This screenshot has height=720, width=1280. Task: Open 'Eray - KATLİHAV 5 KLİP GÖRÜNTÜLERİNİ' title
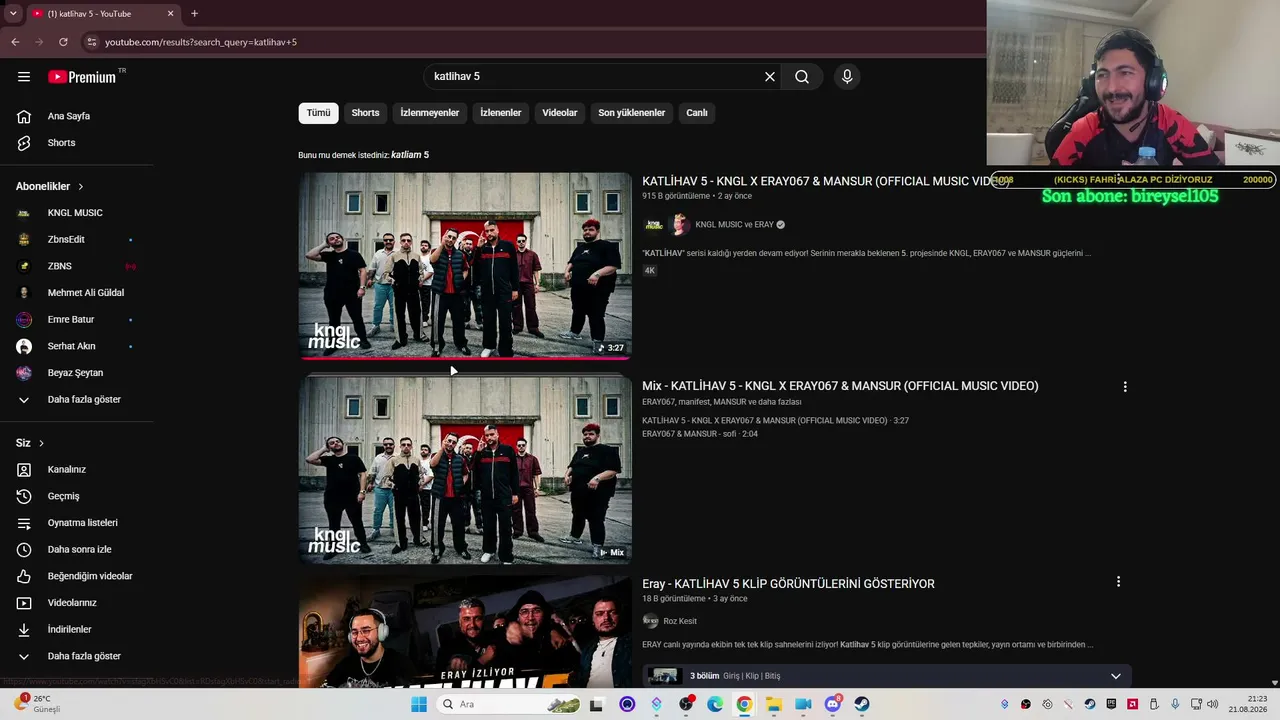(788, 584)
